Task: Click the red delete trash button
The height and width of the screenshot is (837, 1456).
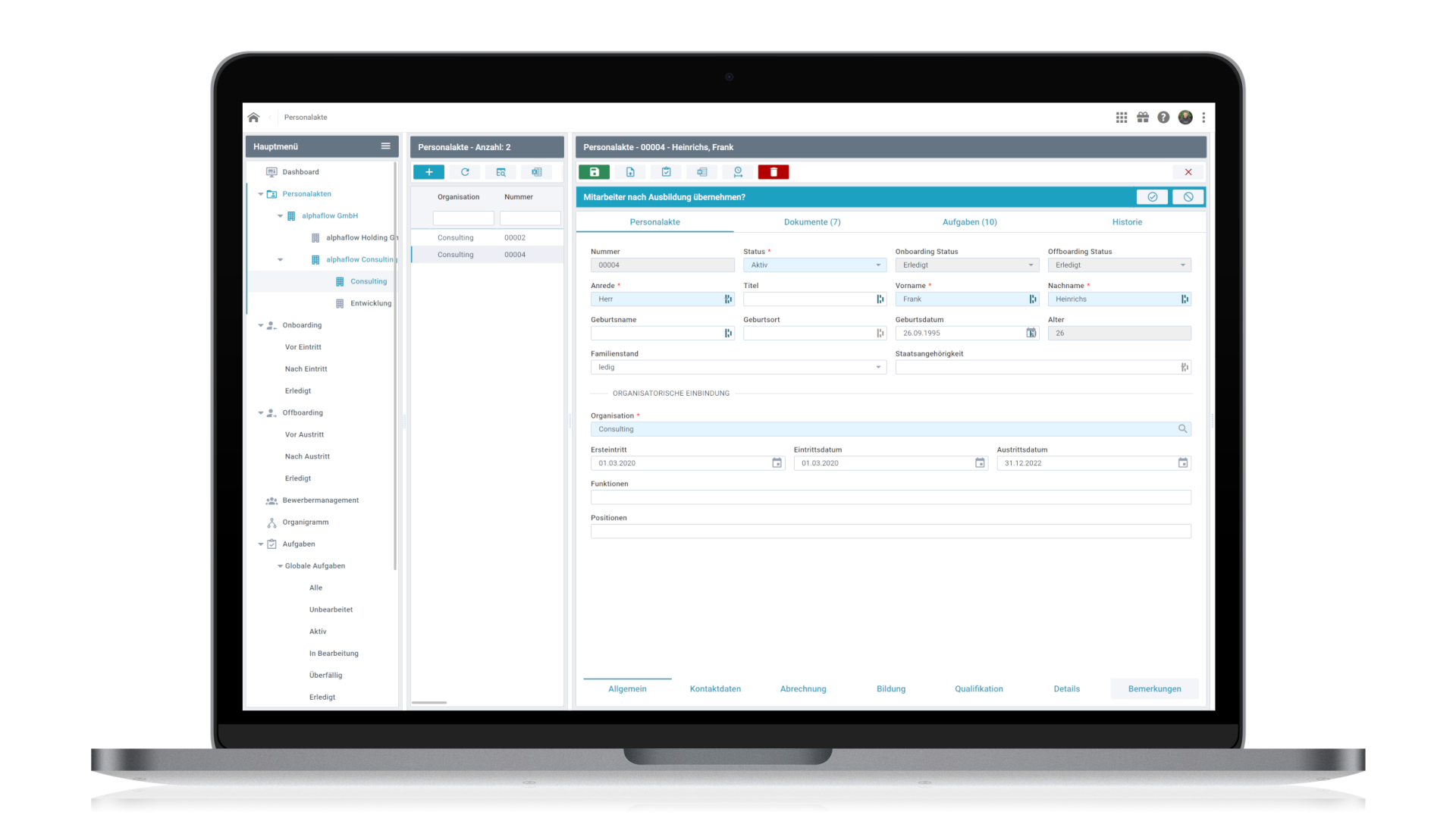Action: [x=773, y=172]
